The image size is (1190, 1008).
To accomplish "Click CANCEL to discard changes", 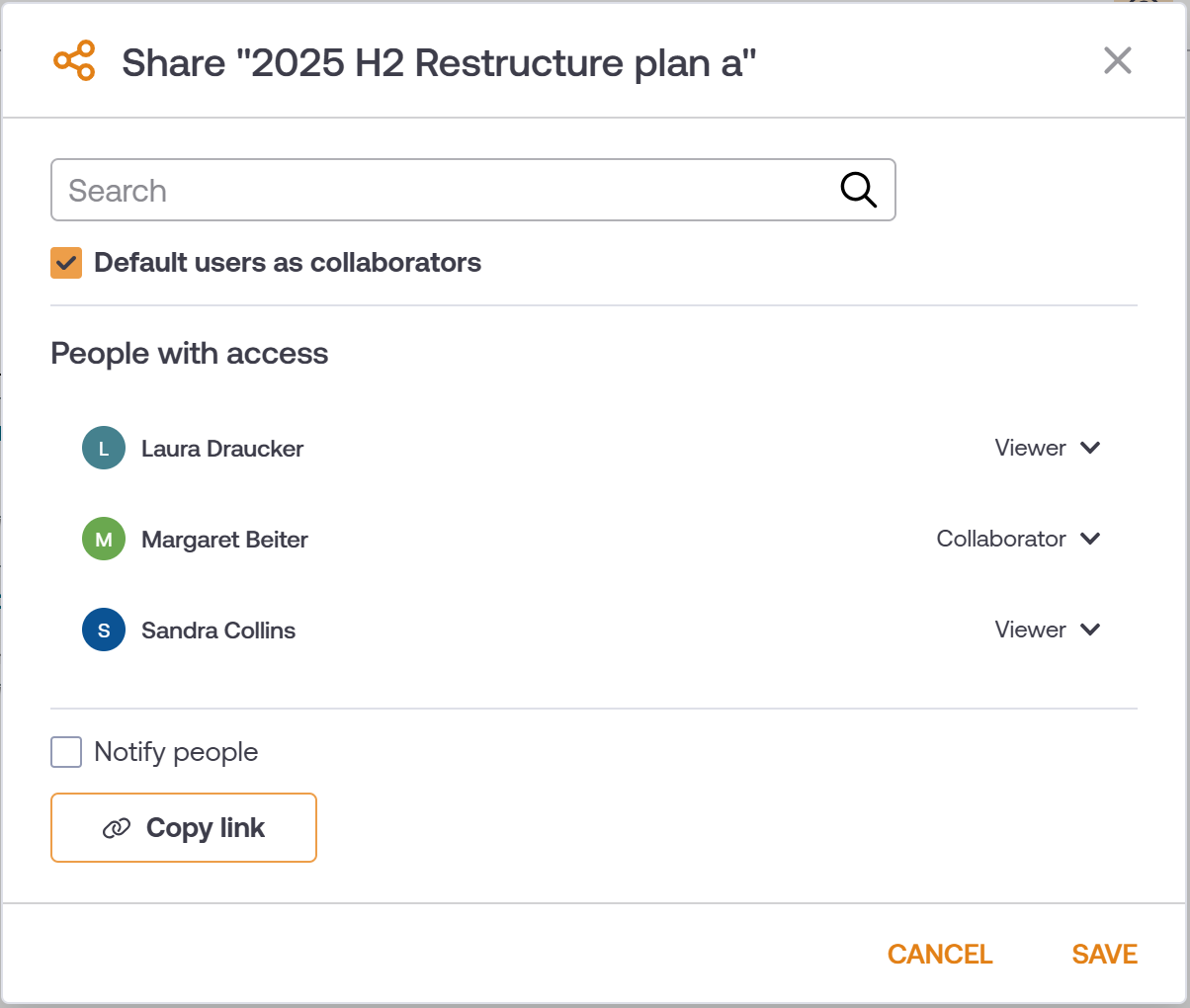I will 940,954.
